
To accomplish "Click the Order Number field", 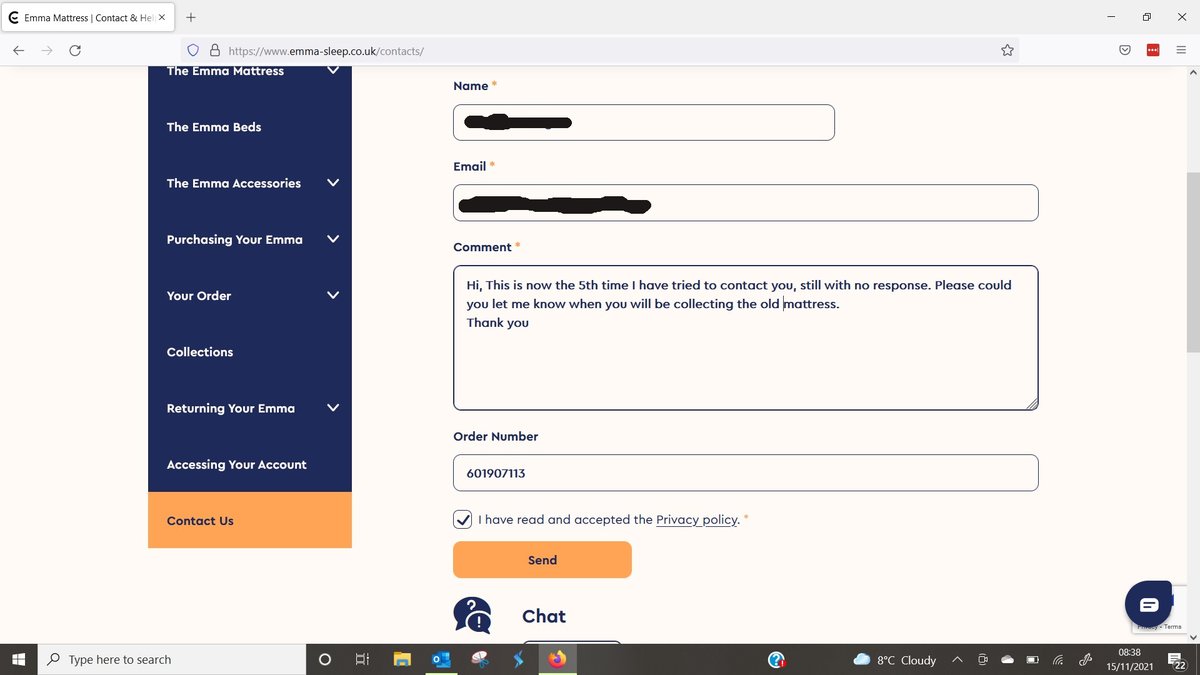I will (746, 473).
